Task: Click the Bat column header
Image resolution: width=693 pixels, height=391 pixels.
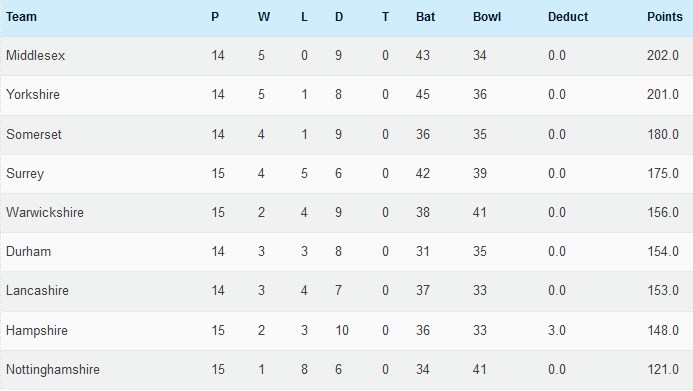Action: (x=425, y=17)
